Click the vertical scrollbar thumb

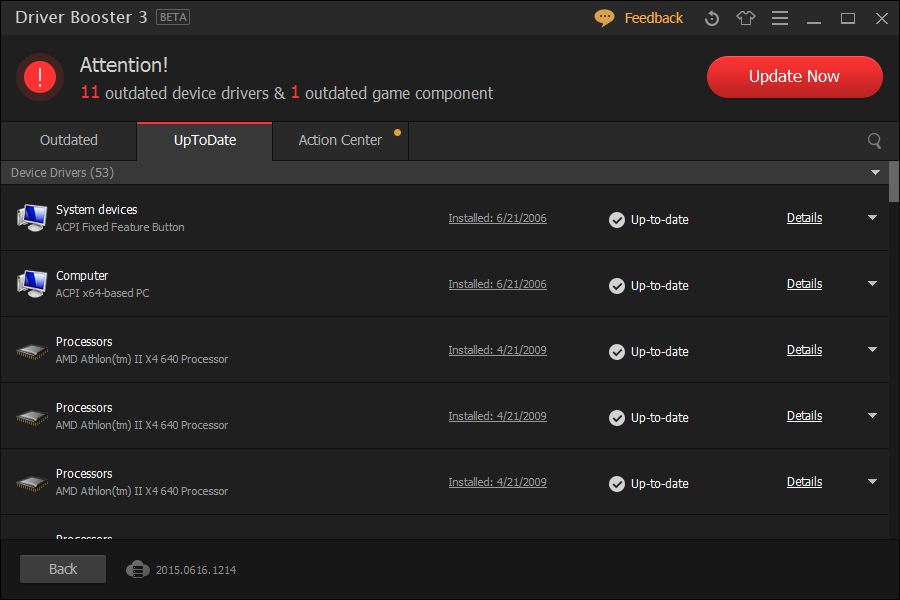click(894, 182)
